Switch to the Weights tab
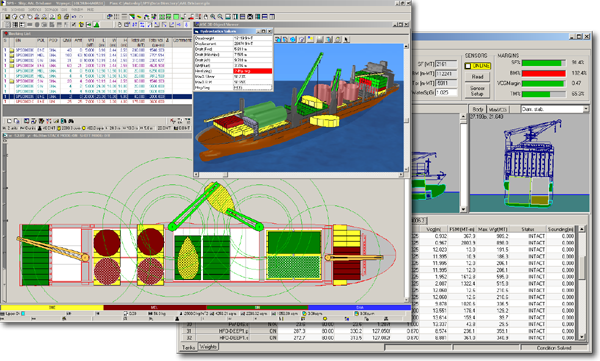This screenshot has height=361, width=600. (x=208, y=347)
